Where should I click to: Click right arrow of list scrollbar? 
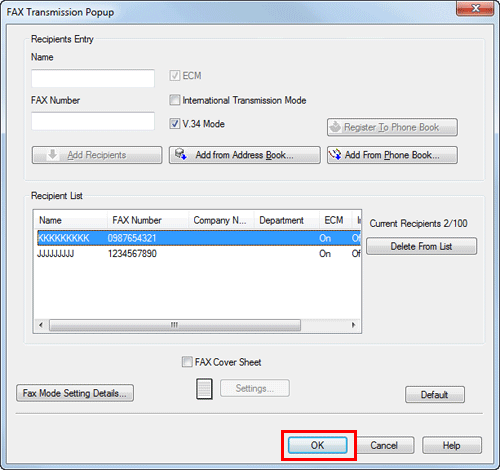coord(353,325)
